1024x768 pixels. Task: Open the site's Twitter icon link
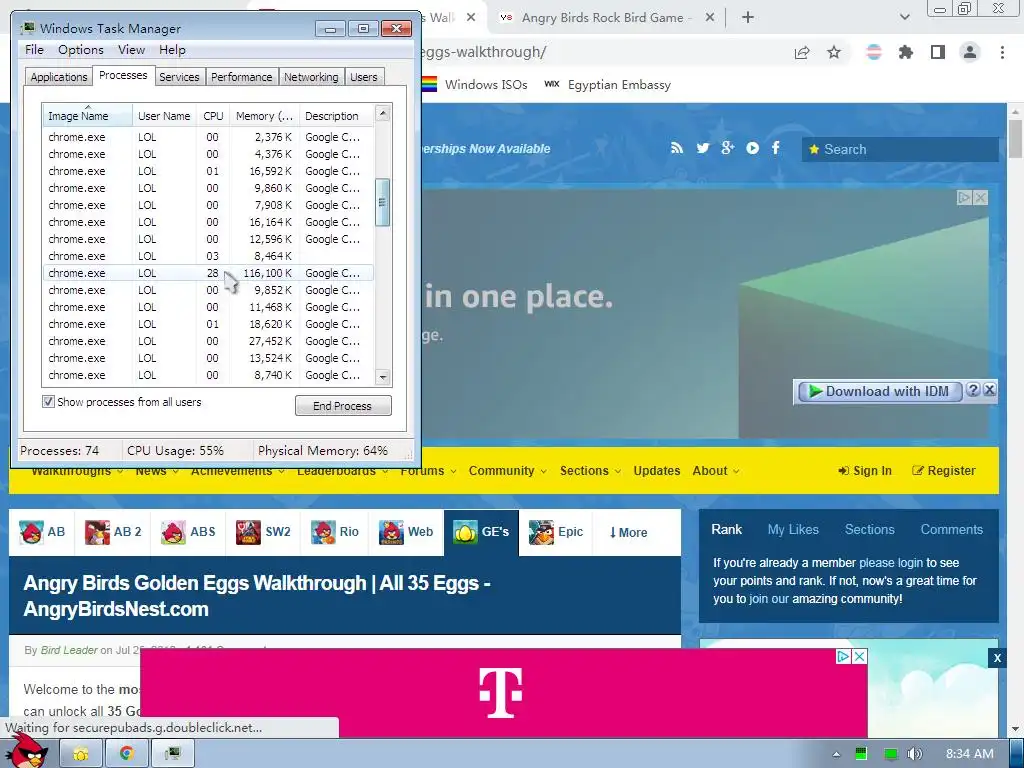coord(703,148)
